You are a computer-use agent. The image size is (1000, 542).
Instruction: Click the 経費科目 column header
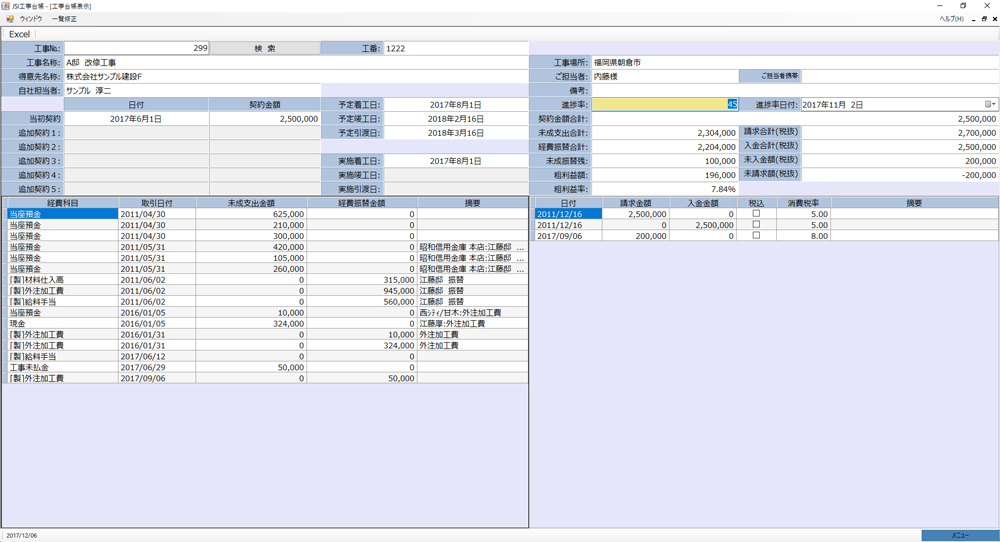pos(59,202)
